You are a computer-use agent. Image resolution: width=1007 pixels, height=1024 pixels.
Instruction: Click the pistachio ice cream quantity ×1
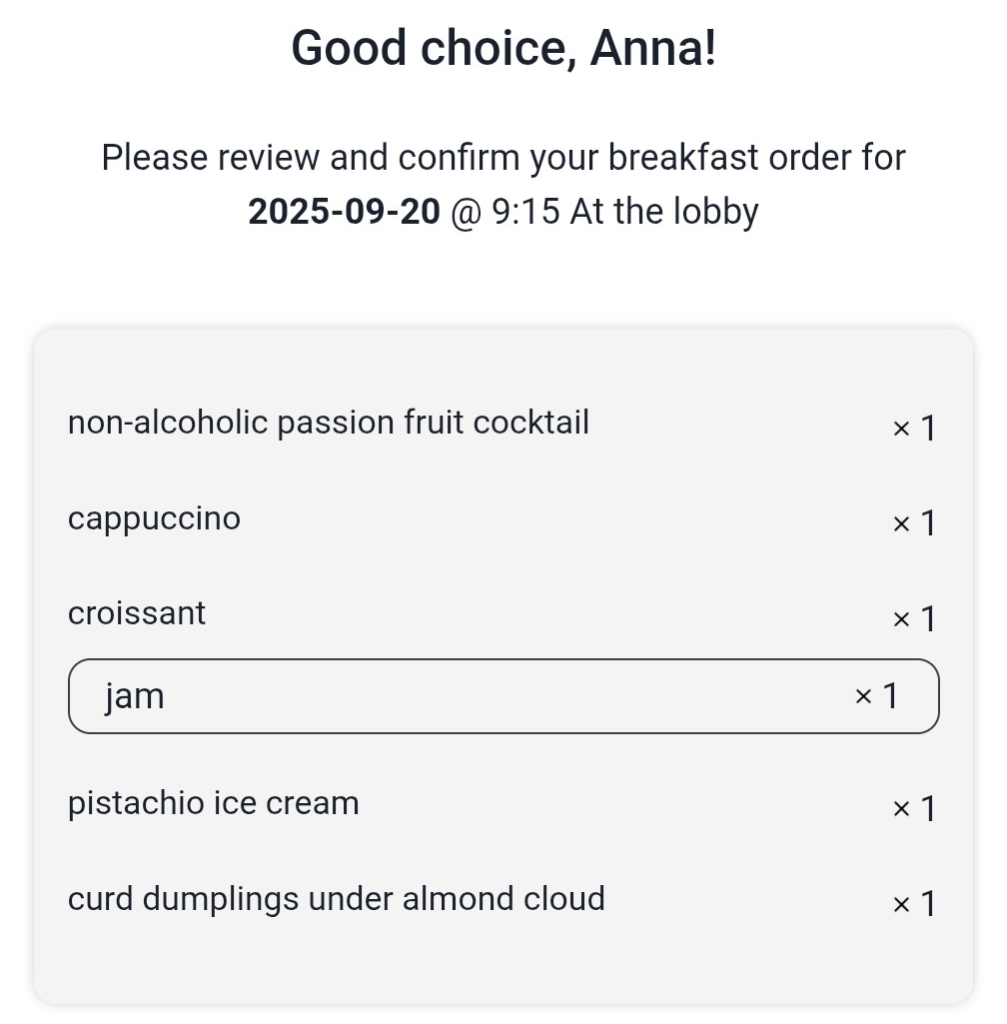coord(914,808)
